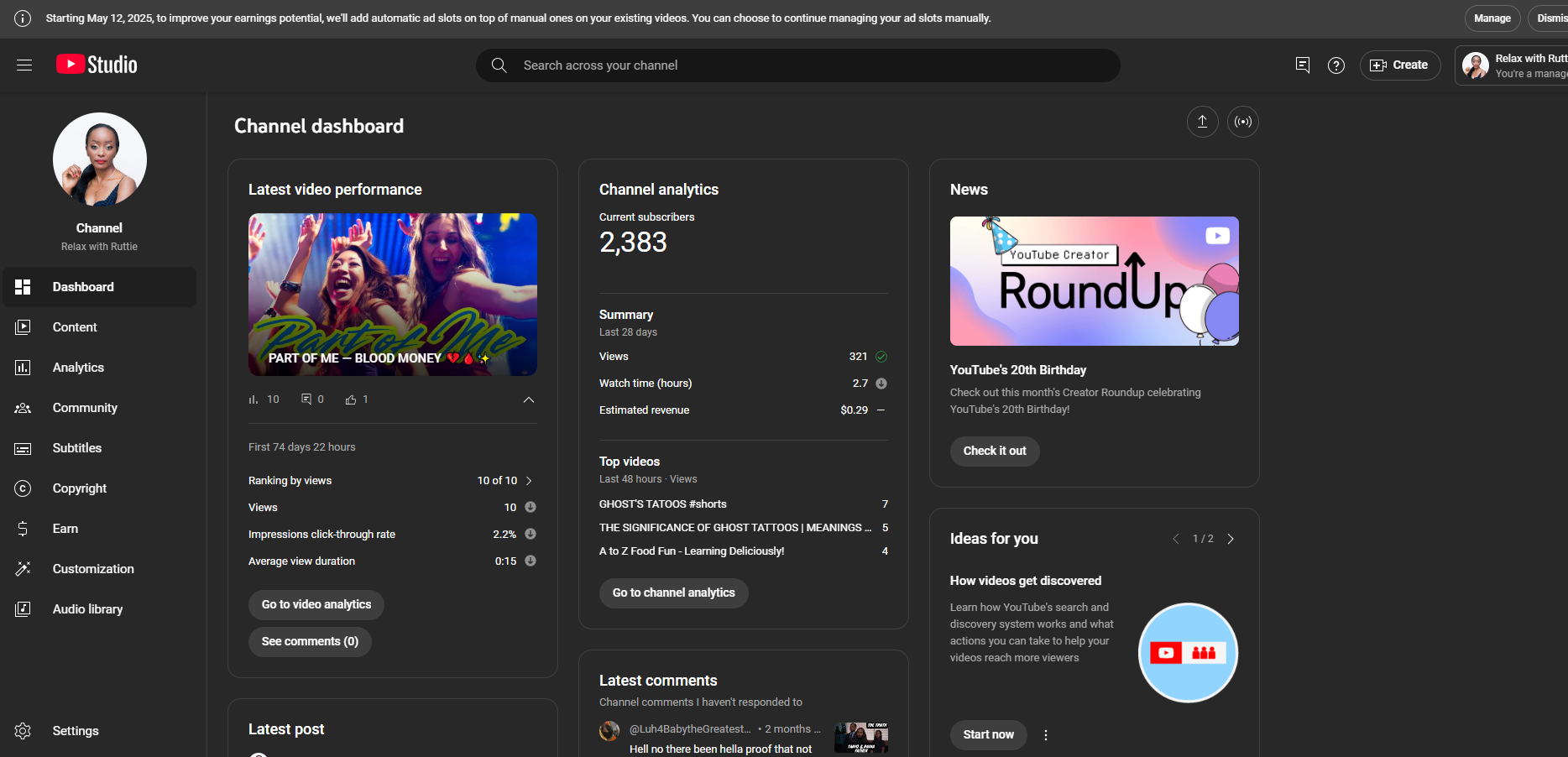Go to previous idea with left chevron
The height and width of the screenshot is (757, 1568).
1176,539
